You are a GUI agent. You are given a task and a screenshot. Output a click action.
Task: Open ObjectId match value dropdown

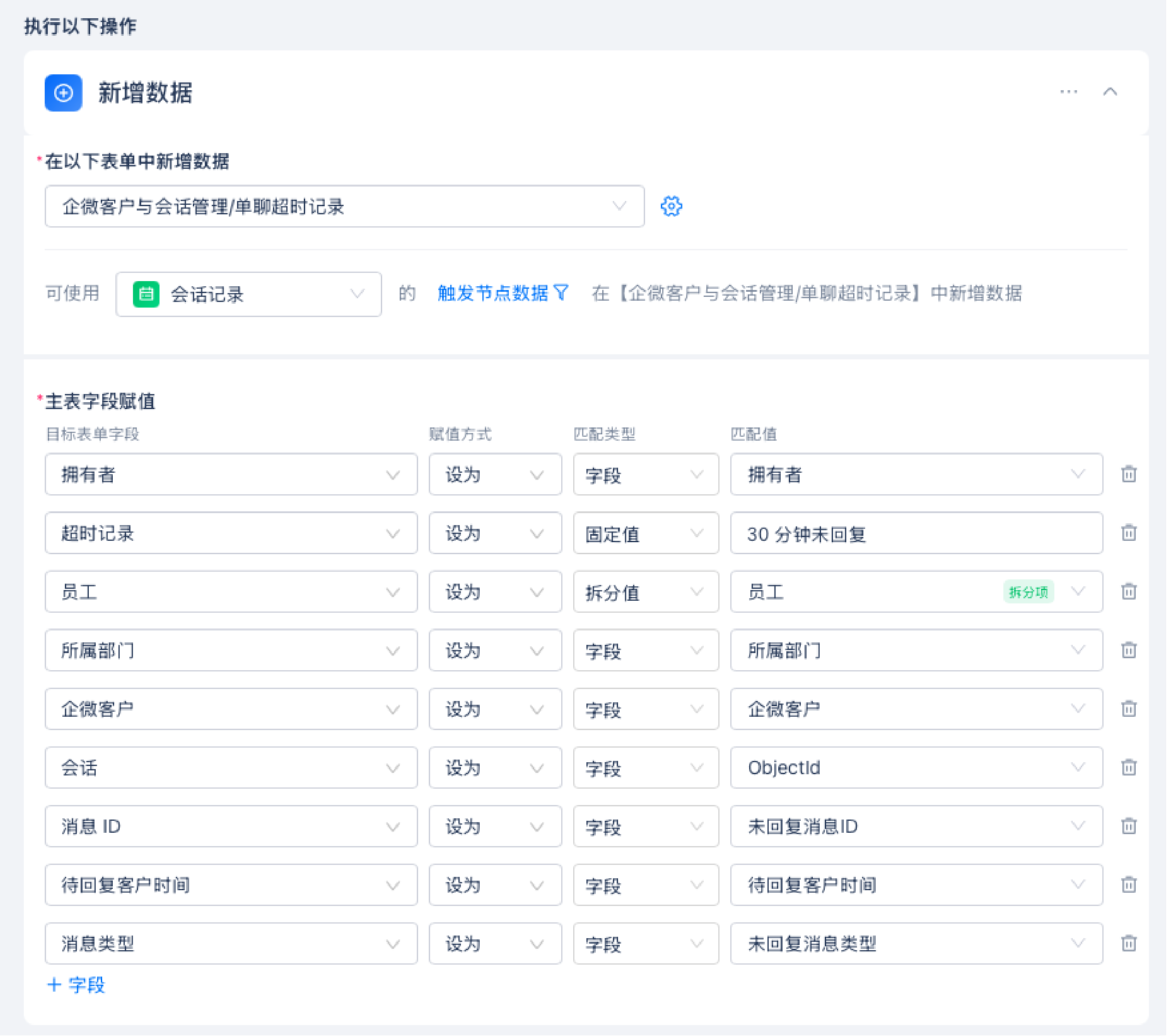(916, 767)
